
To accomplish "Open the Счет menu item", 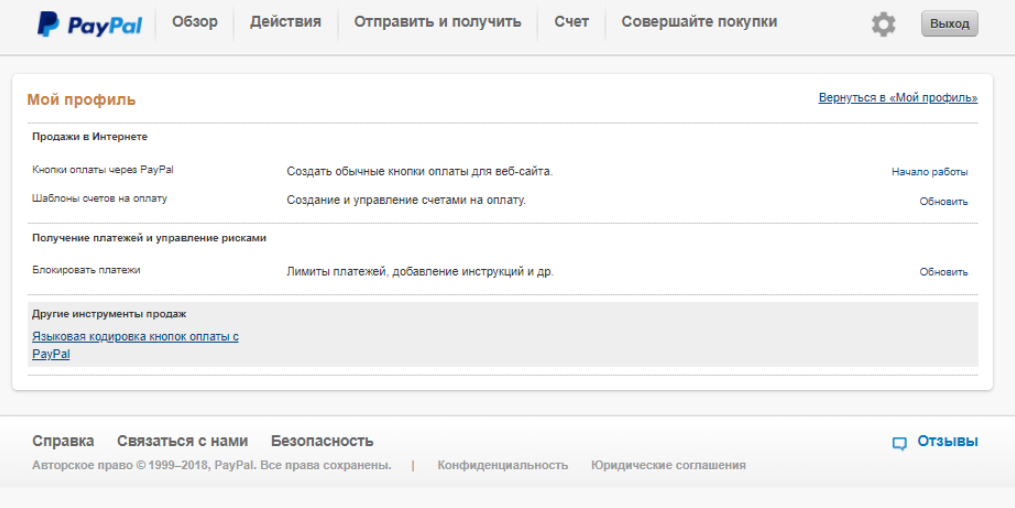I will [572, 22].
